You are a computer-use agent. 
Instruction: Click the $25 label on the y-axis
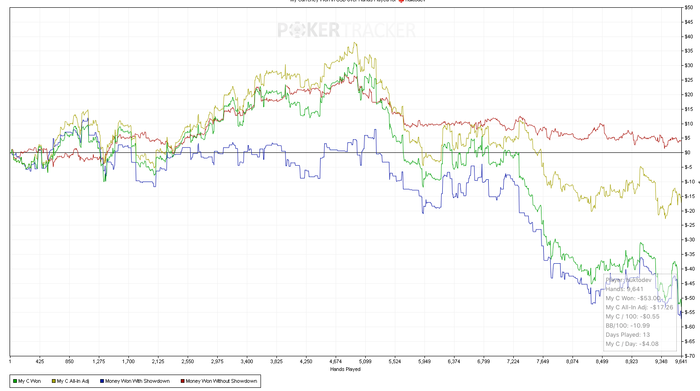tap(689, 80)
